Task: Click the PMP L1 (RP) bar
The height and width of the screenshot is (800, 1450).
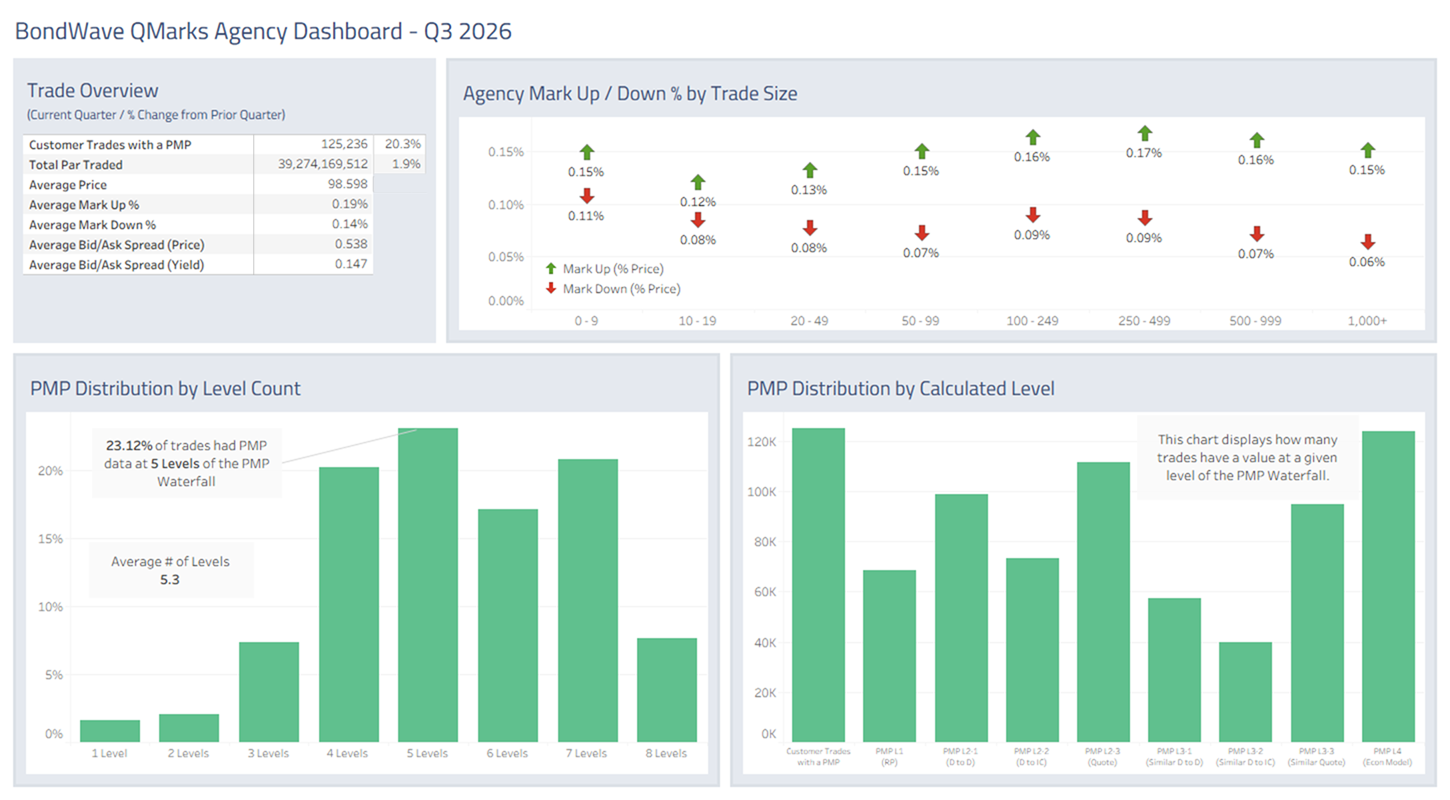Action: [890, 656]
